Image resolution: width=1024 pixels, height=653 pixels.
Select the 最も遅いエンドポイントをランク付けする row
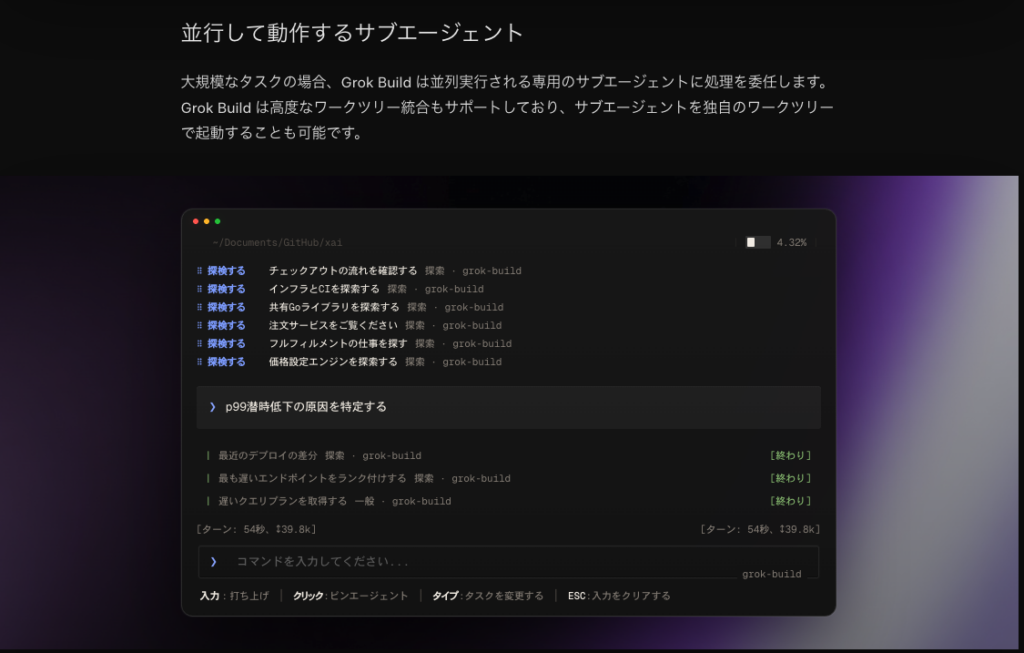508,478
